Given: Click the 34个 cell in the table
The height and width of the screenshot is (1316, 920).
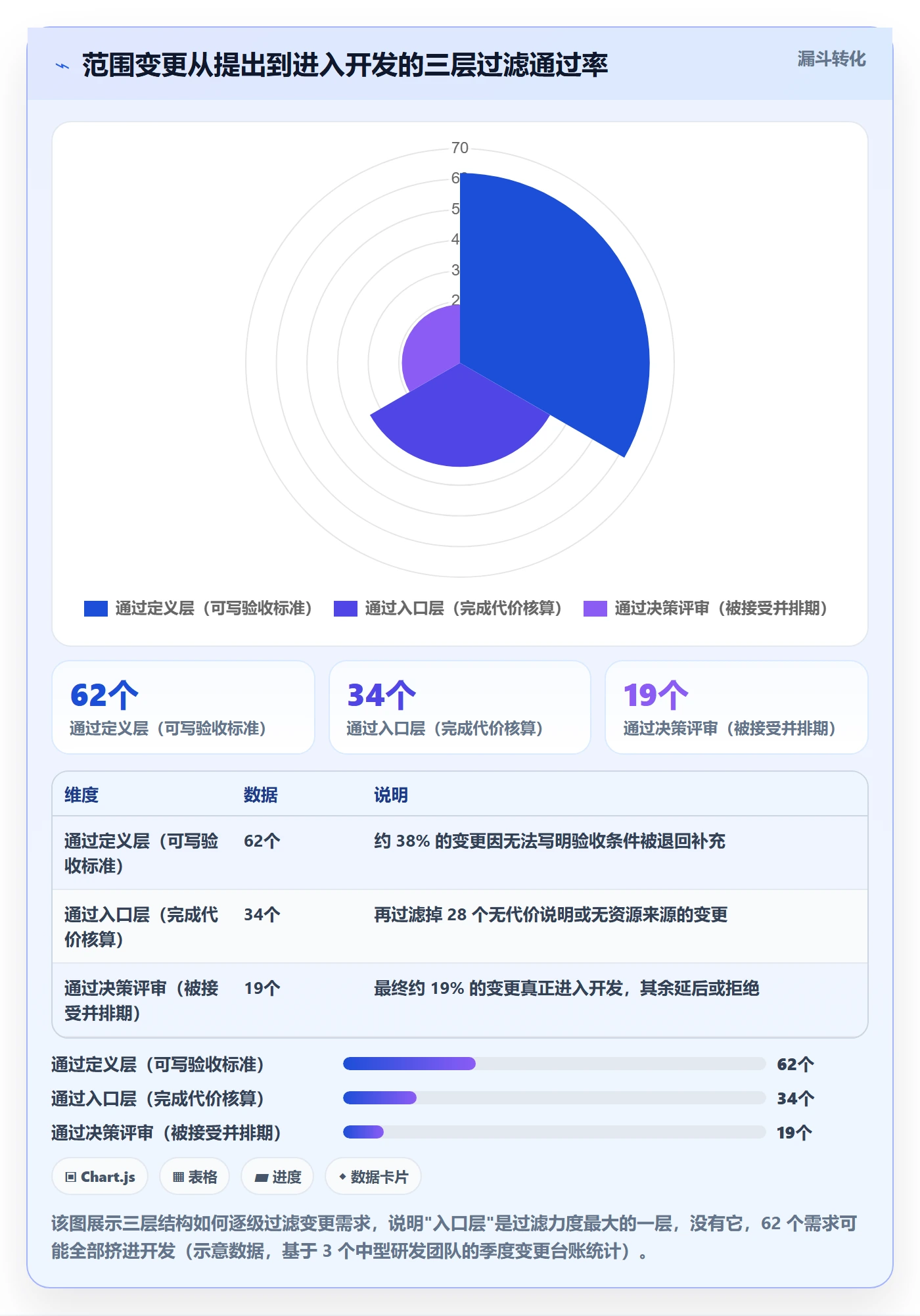Looking at the screenshot, I should click(262, 914).
